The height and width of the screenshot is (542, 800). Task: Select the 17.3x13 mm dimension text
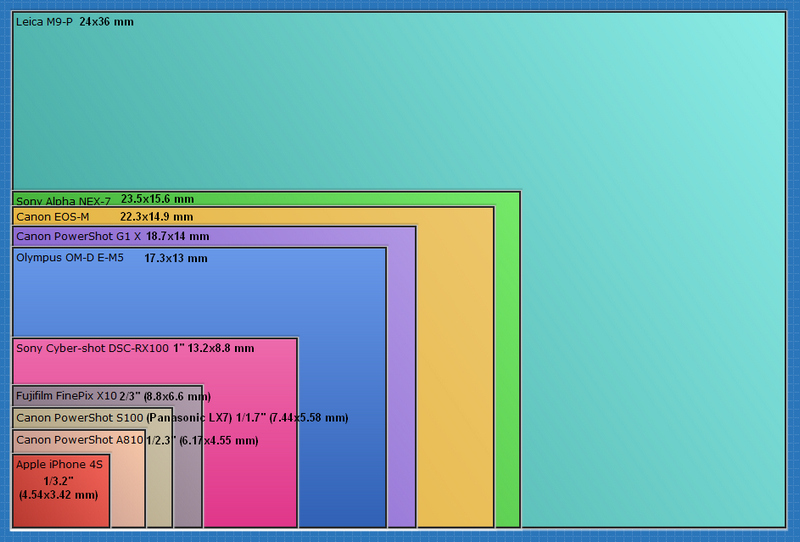point(176,258)
